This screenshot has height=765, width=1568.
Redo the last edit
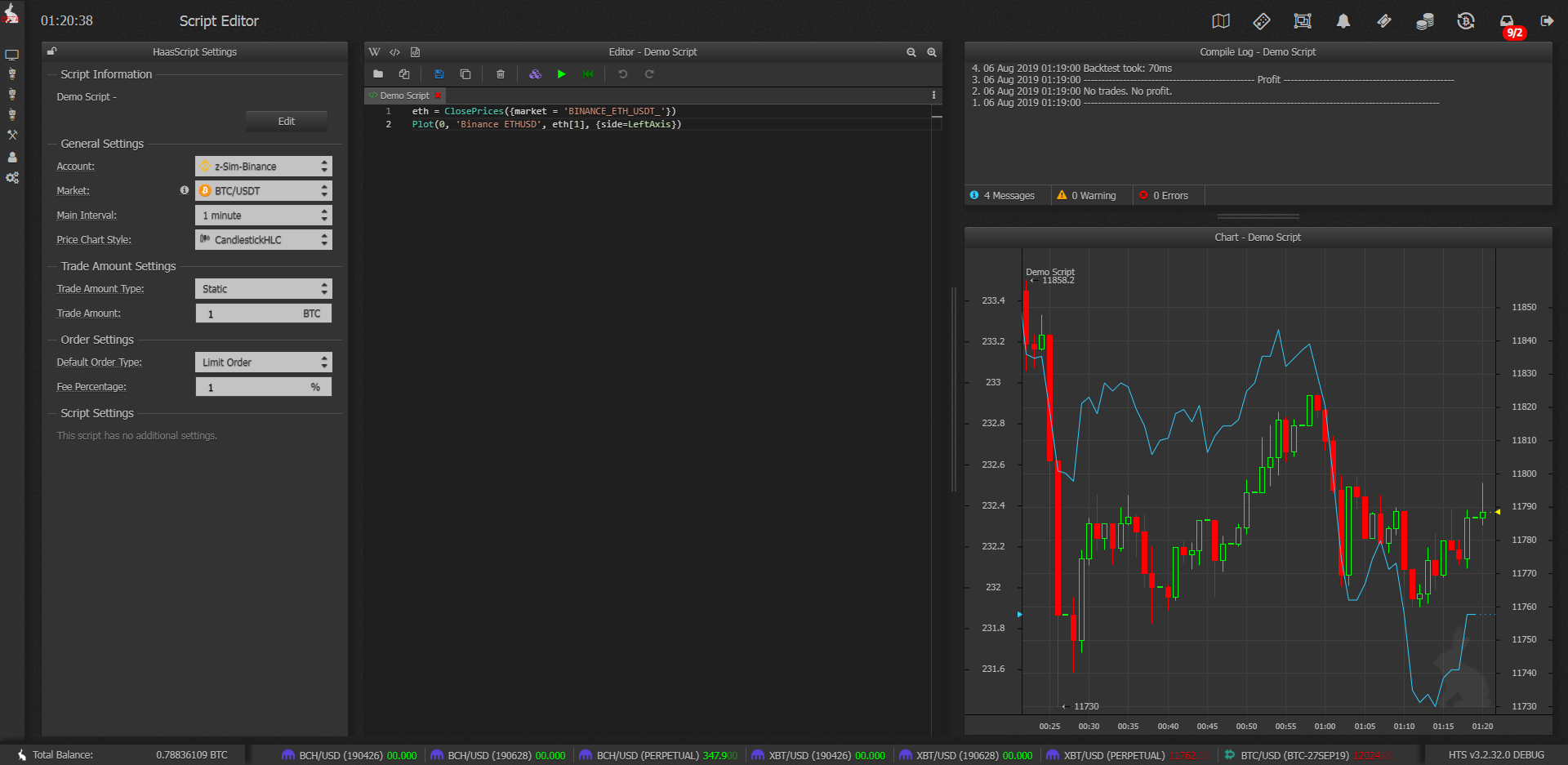[649, 74]
